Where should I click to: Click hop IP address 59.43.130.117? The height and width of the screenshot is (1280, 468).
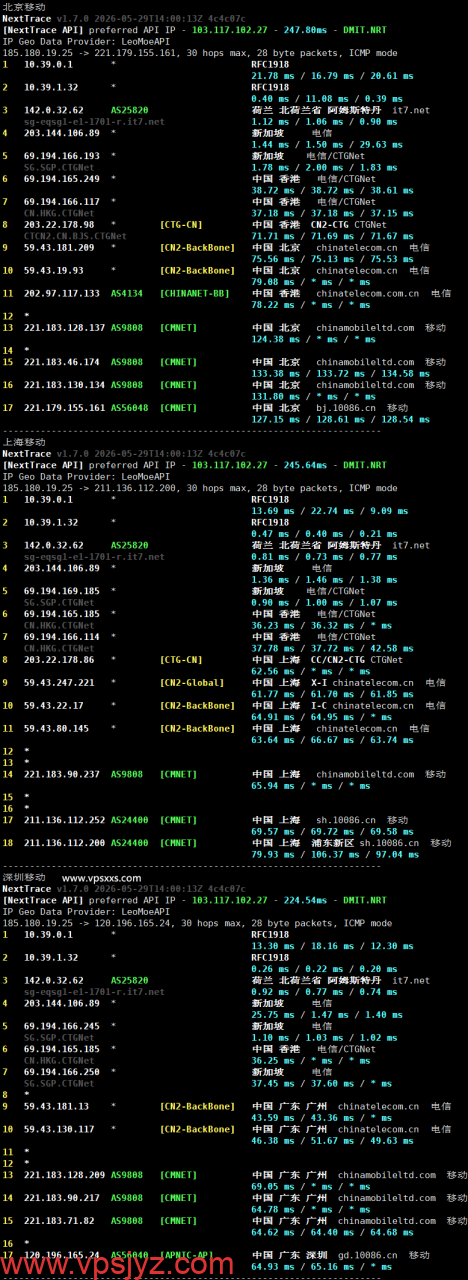[59, 1129]
